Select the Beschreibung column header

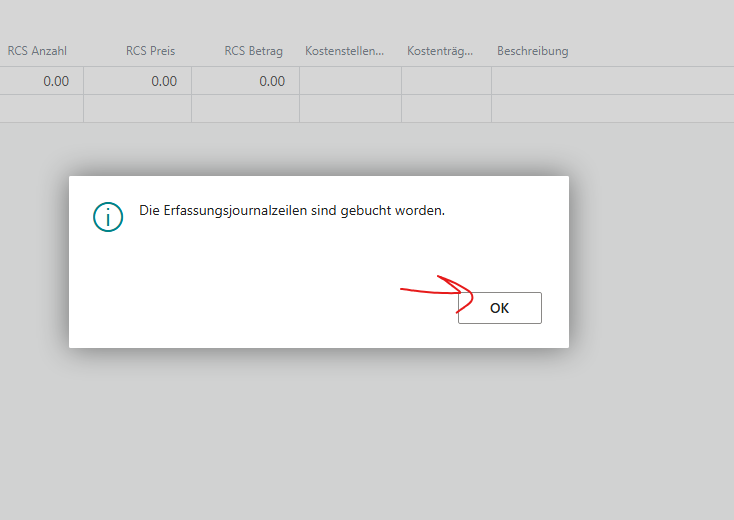pos(533,51)
